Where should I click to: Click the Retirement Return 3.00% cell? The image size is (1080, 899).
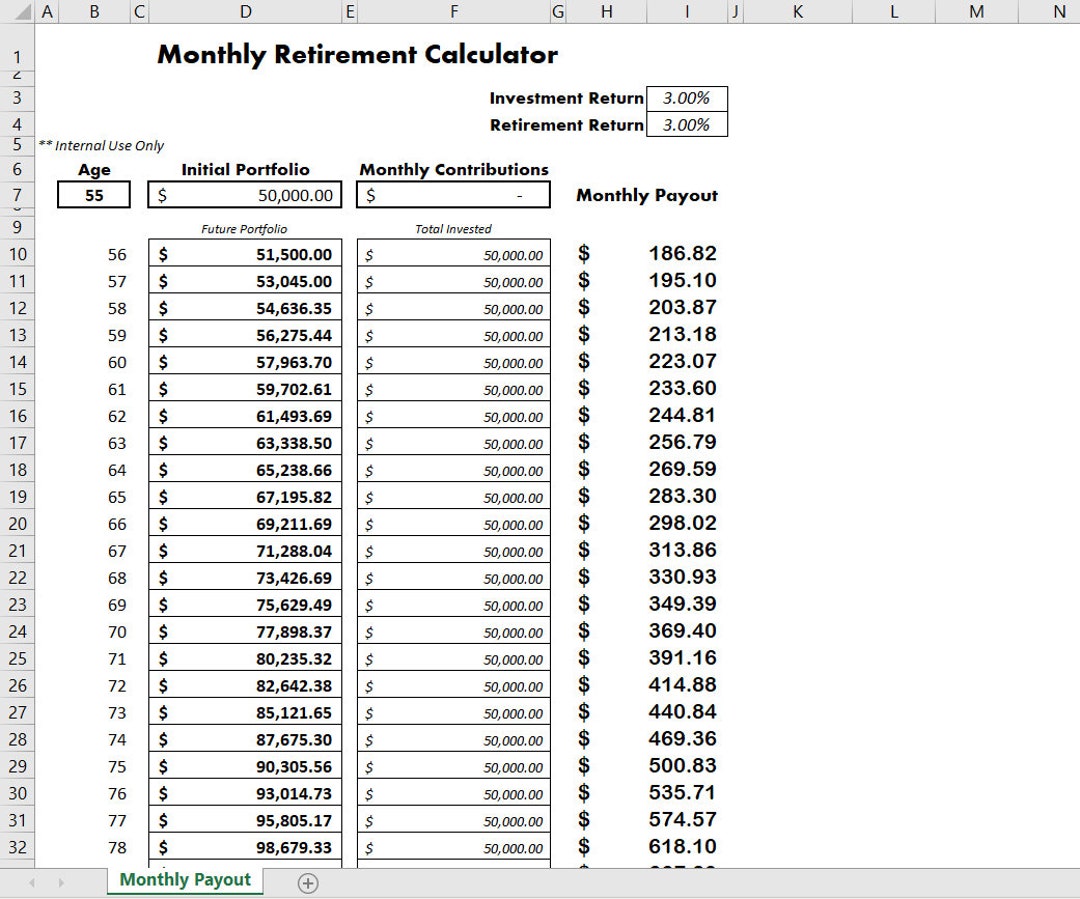pyautogui.click(x=686, y=124)
